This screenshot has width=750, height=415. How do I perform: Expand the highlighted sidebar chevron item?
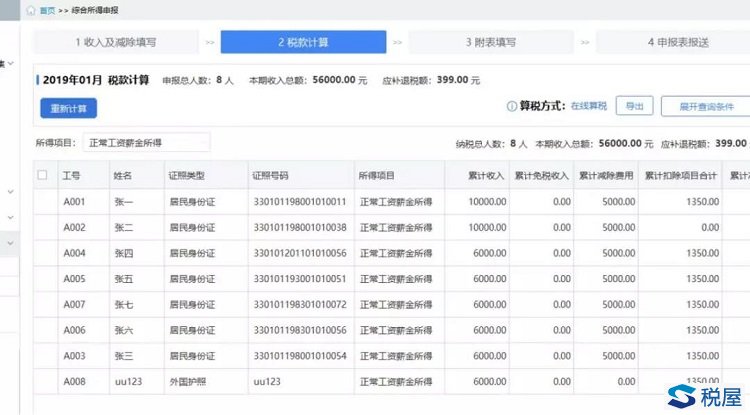point(10,241)
